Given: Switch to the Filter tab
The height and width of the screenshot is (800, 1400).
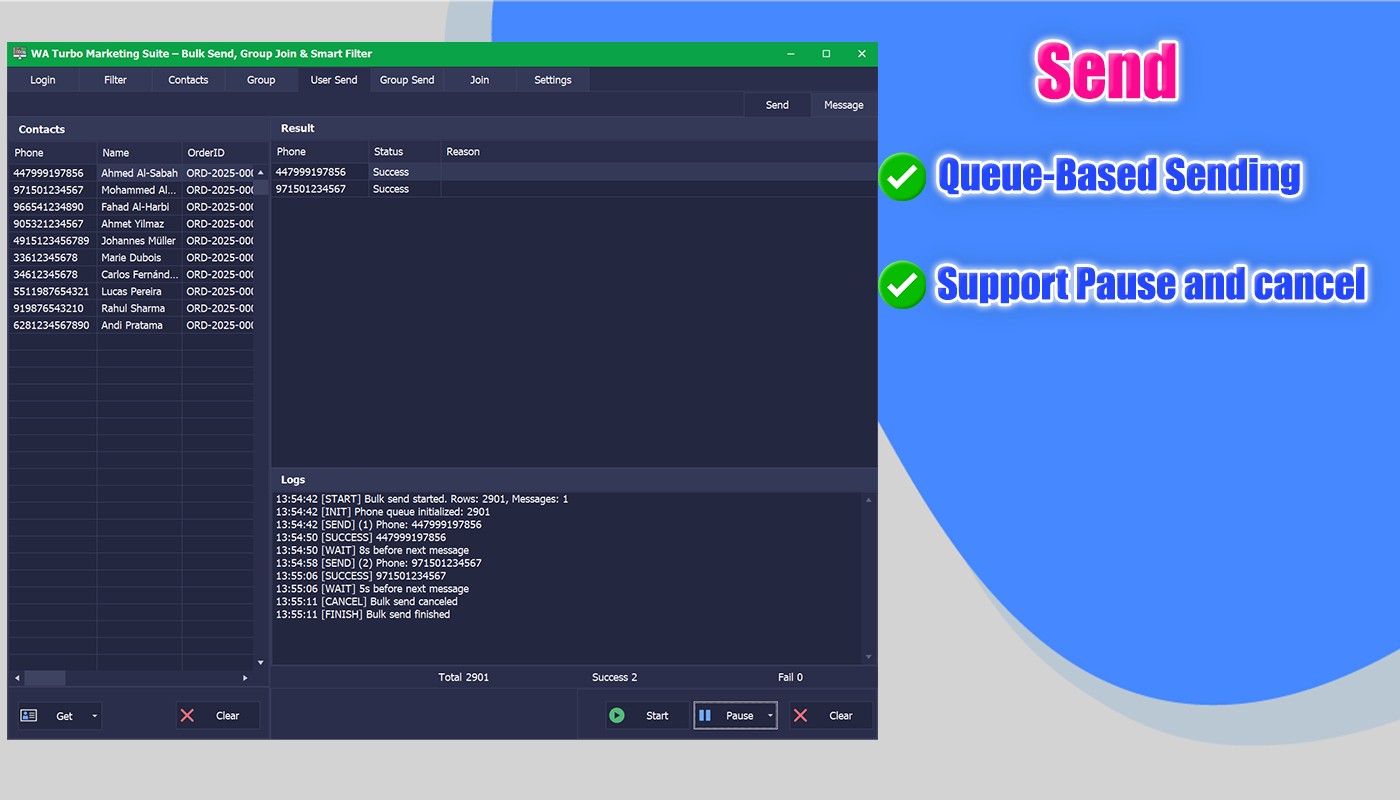Looking at the screenshot, I should coord(116,80).
